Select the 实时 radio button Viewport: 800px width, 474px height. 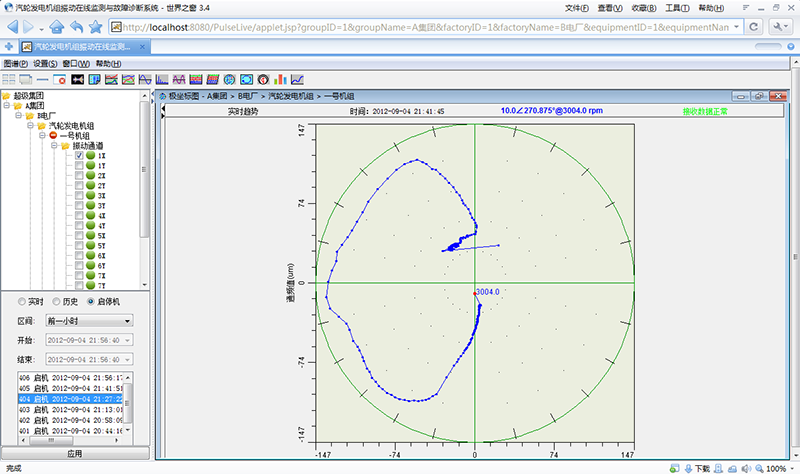pyautogui.click(x=21, y=302)
